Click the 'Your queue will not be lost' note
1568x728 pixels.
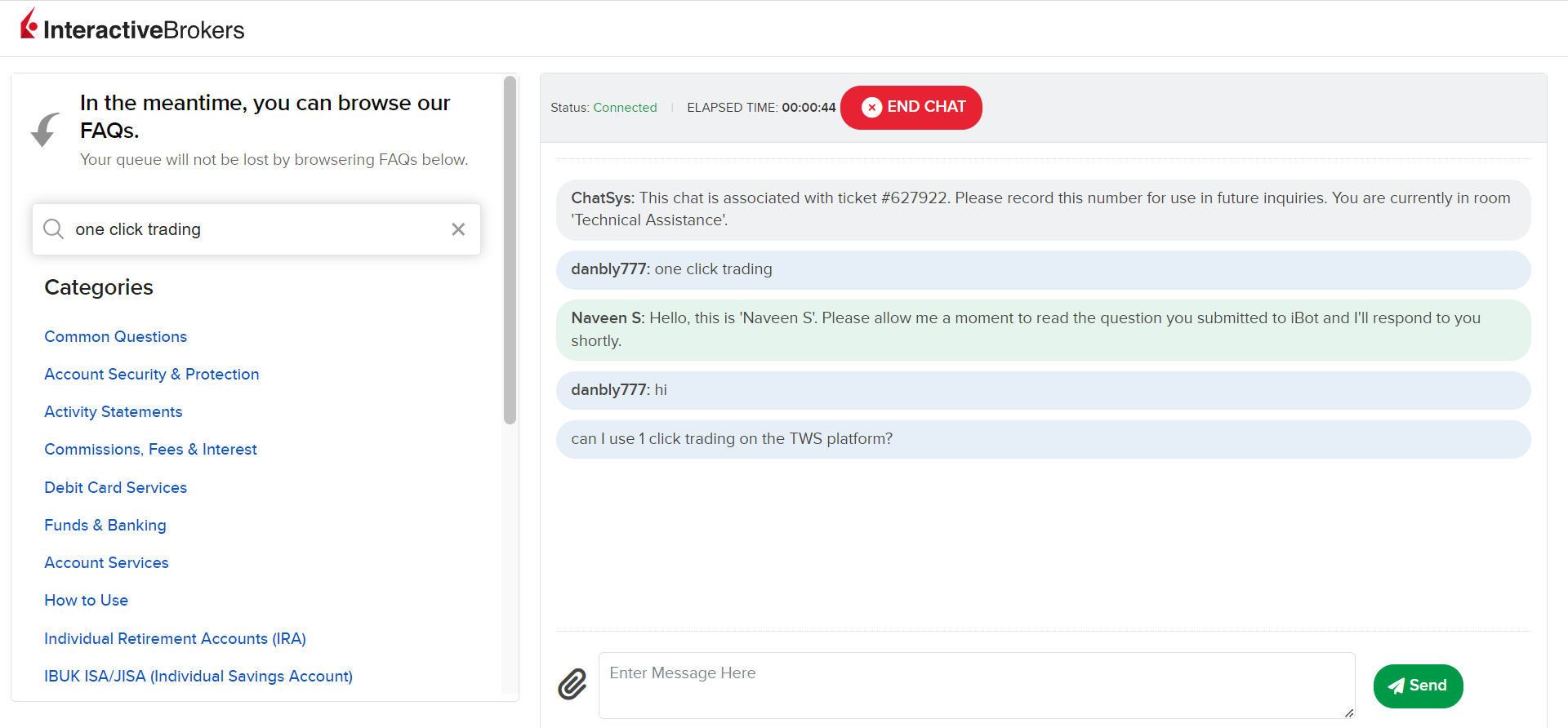[x=274, y=159]
